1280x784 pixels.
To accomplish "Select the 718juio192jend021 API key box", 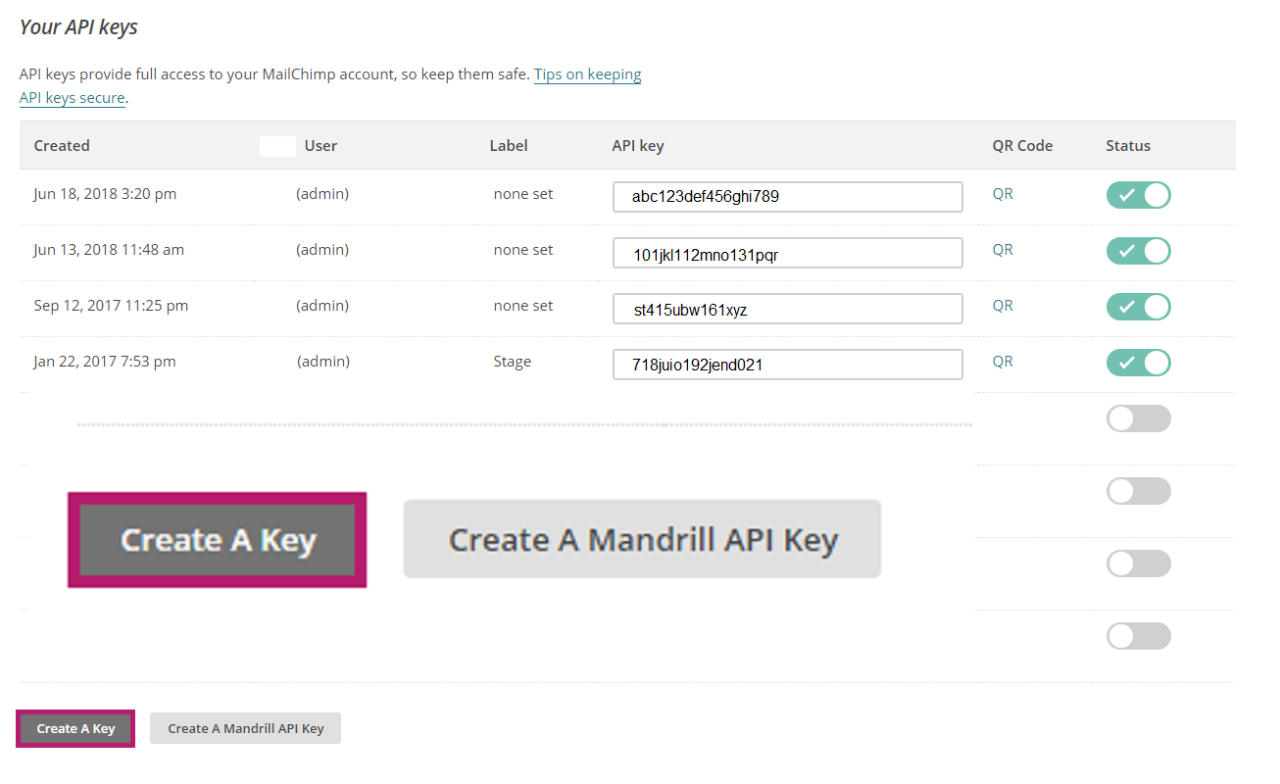I will click(x=788, y=365).
